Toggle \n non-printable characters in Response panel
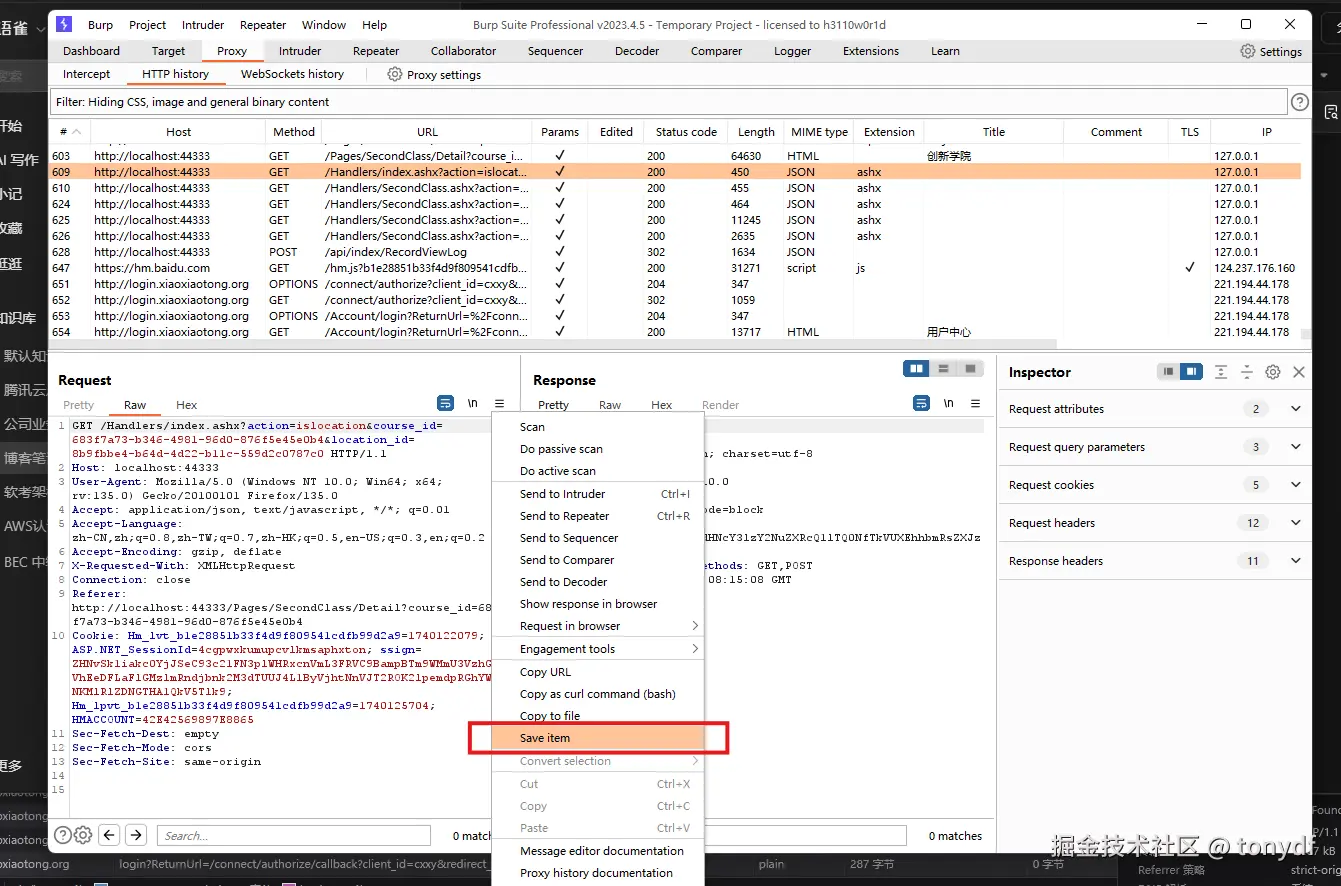 [x=948, y=403]
